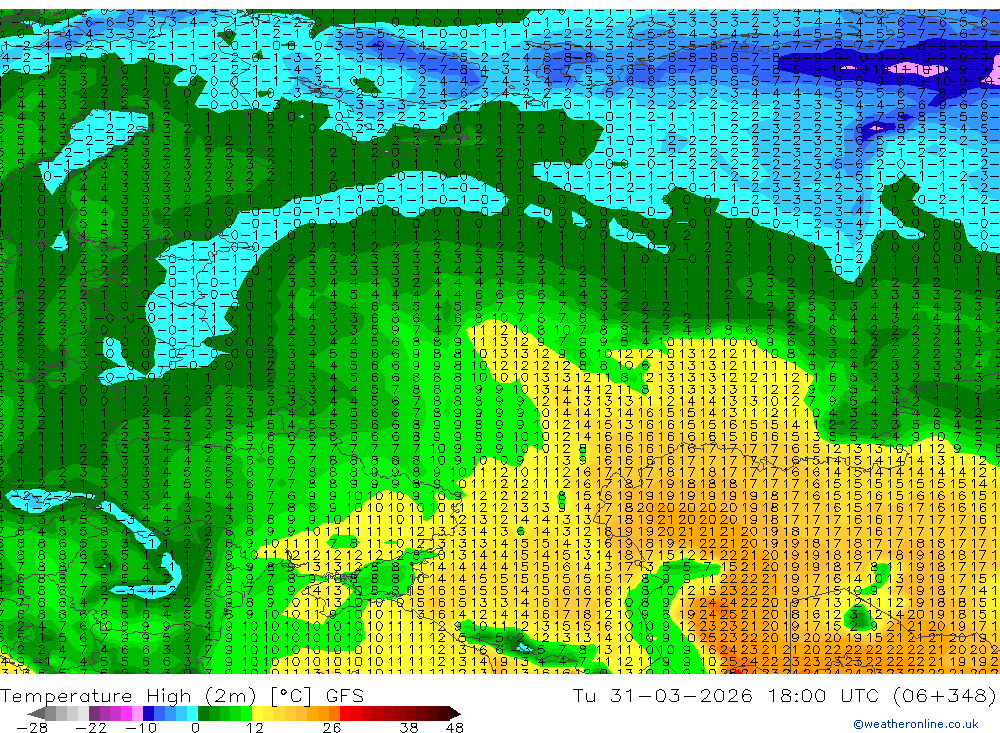This screenshot has height=733, width=1000.
Task: Click the 'Tu 31-03-2026 18:00 UTC (06+348)' timestamp
Action: tap(785, 695)
